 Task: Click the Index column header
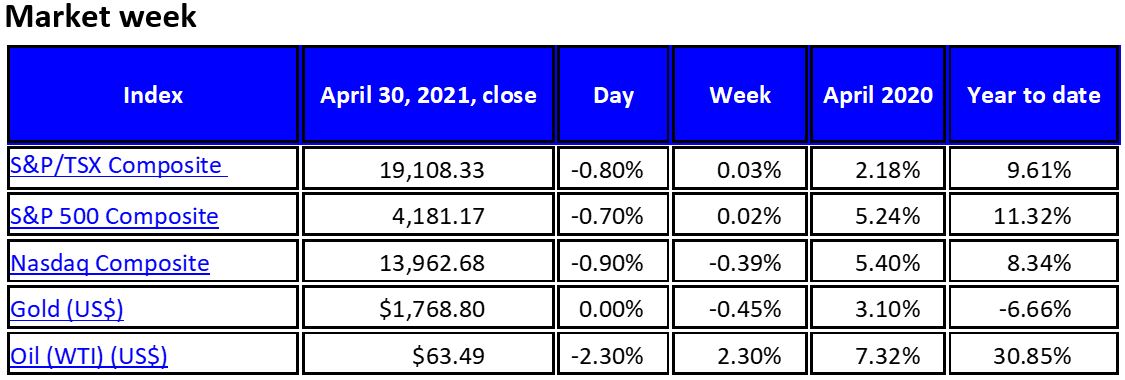tap(153, 95)
